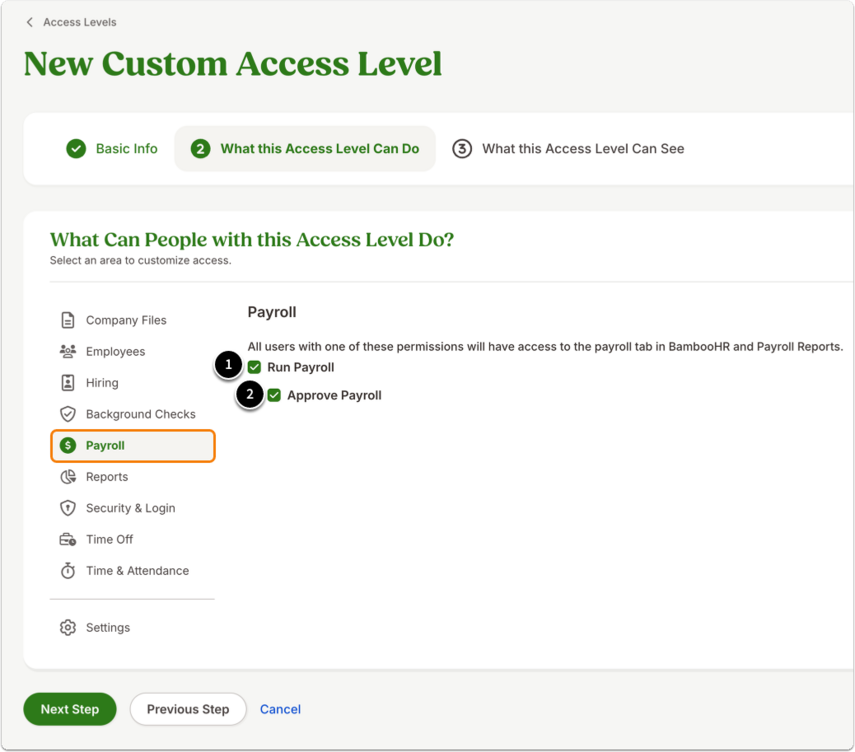This screenshot has height=752, width=855.
Task: Select What this Access Level Can Do step
Action: pos(305,148)
